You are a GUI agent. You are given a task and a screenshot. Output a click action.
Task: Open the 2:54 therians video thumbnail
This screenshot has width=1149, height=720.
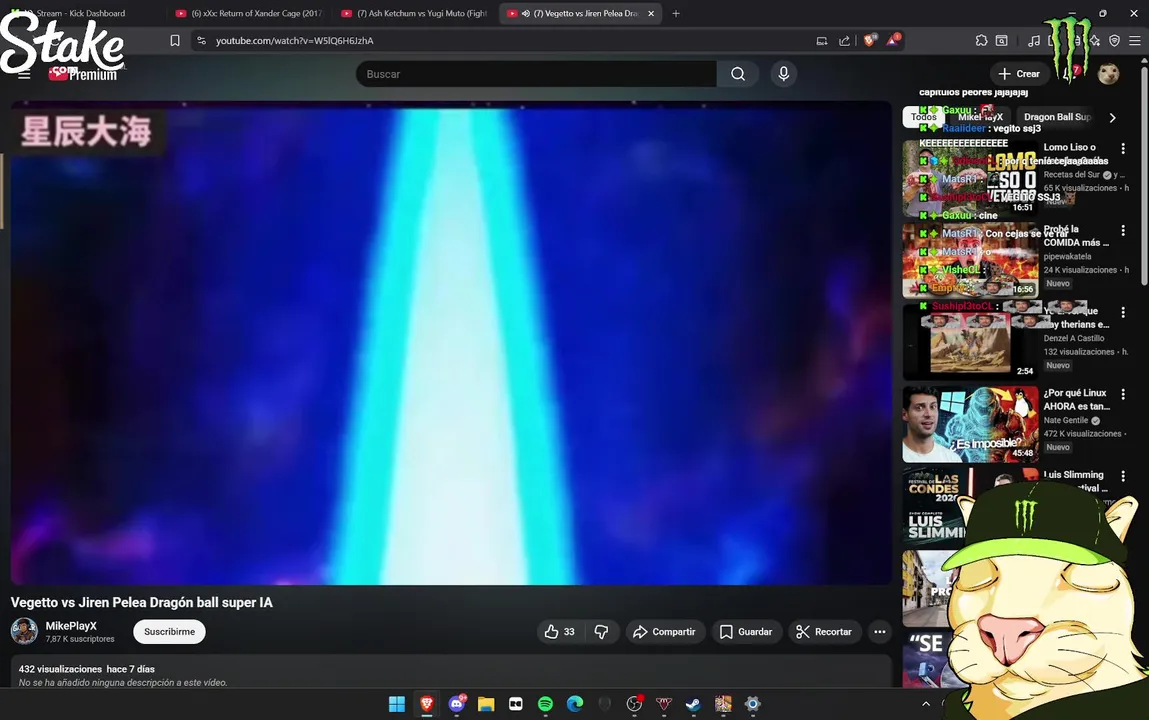click(x=970, y=342)
